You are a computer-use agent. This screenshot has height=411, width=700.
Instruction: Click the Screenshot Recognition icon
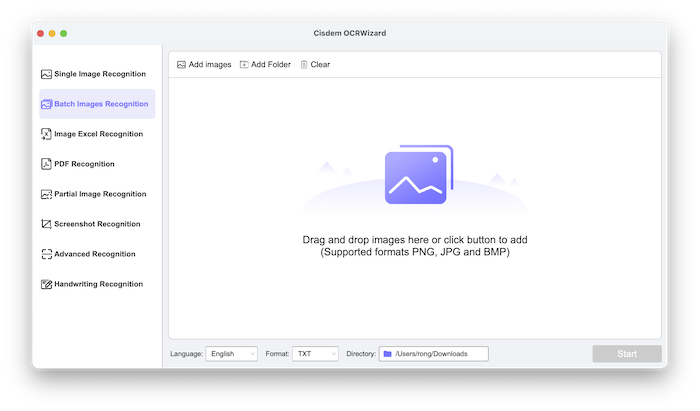tap(46, 224)
